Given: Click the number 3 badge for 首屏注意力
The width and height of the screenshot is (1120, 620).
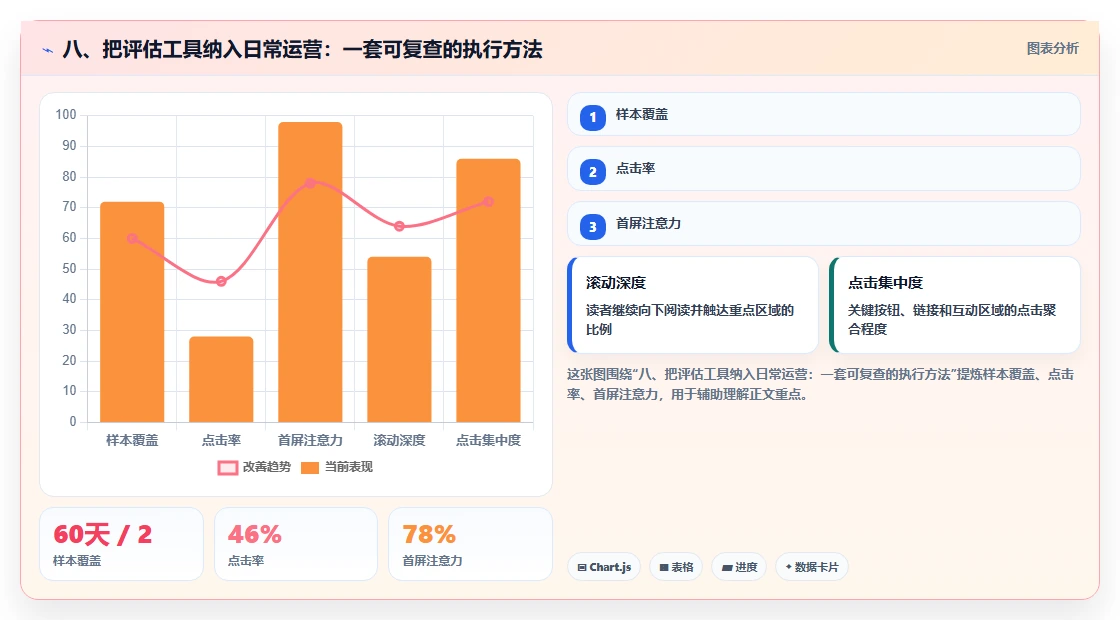Looking at the screenshot, I should [x=593, y=227].
